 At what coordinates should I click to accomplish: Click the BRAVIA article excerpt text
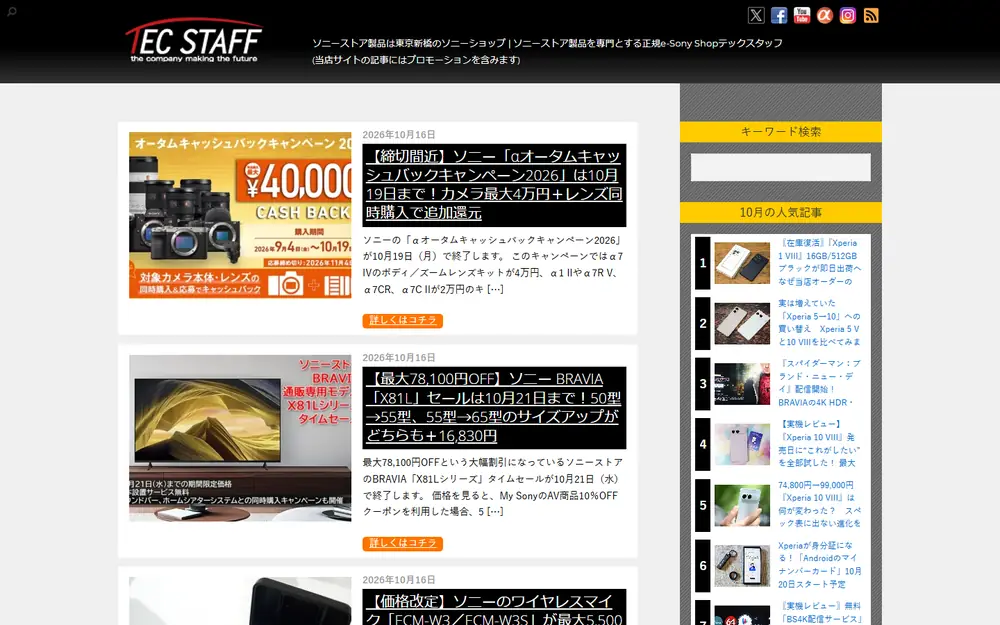pyautogui.click(x=493, y=487)
